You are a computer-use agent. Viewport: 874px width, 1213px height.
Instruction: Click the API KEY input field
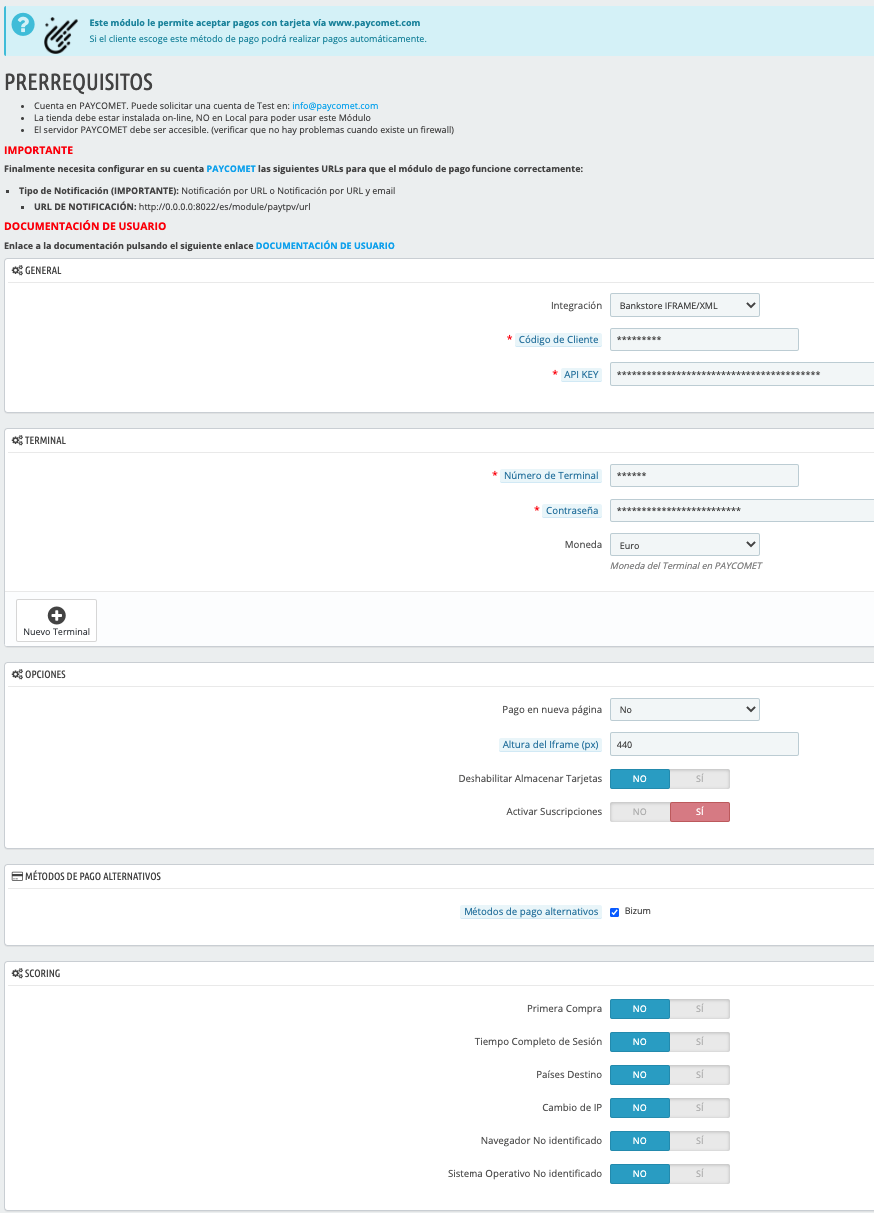(x=740, y=374)
